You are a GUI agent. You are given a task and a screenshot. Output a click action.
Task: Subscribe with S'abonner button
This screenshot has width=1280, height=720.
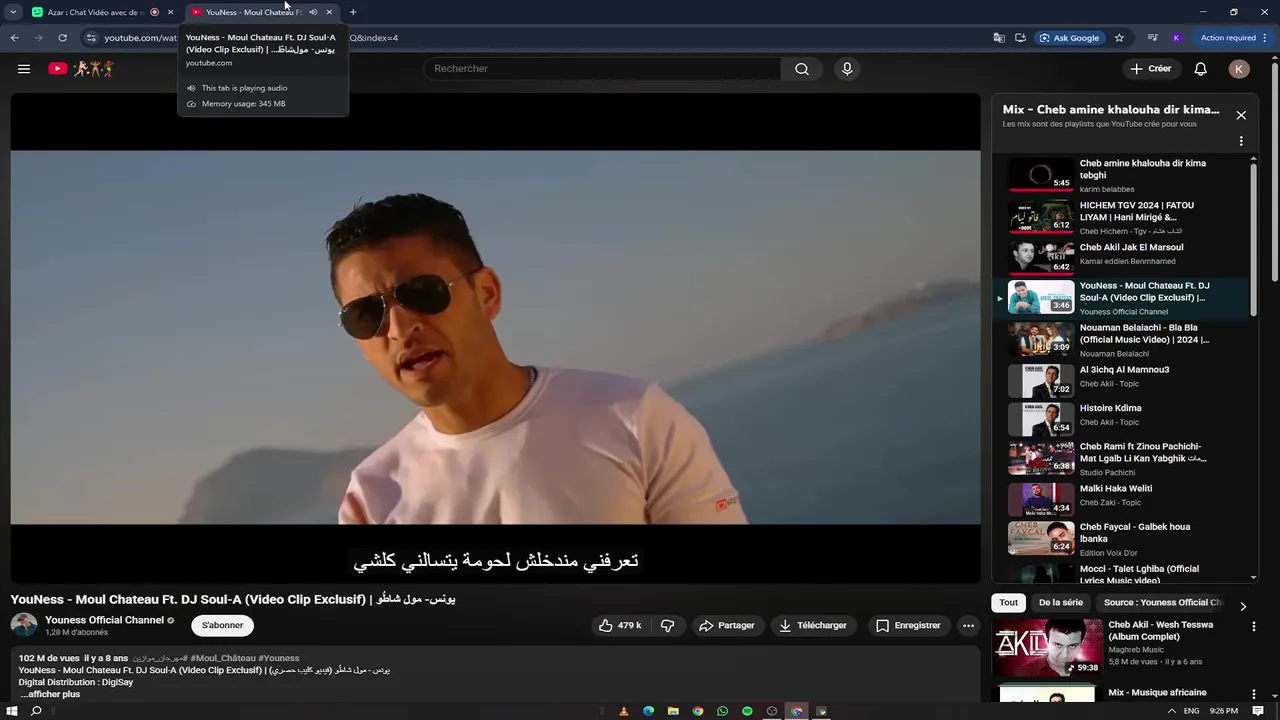pyautogui.click(x=222, y=625)
